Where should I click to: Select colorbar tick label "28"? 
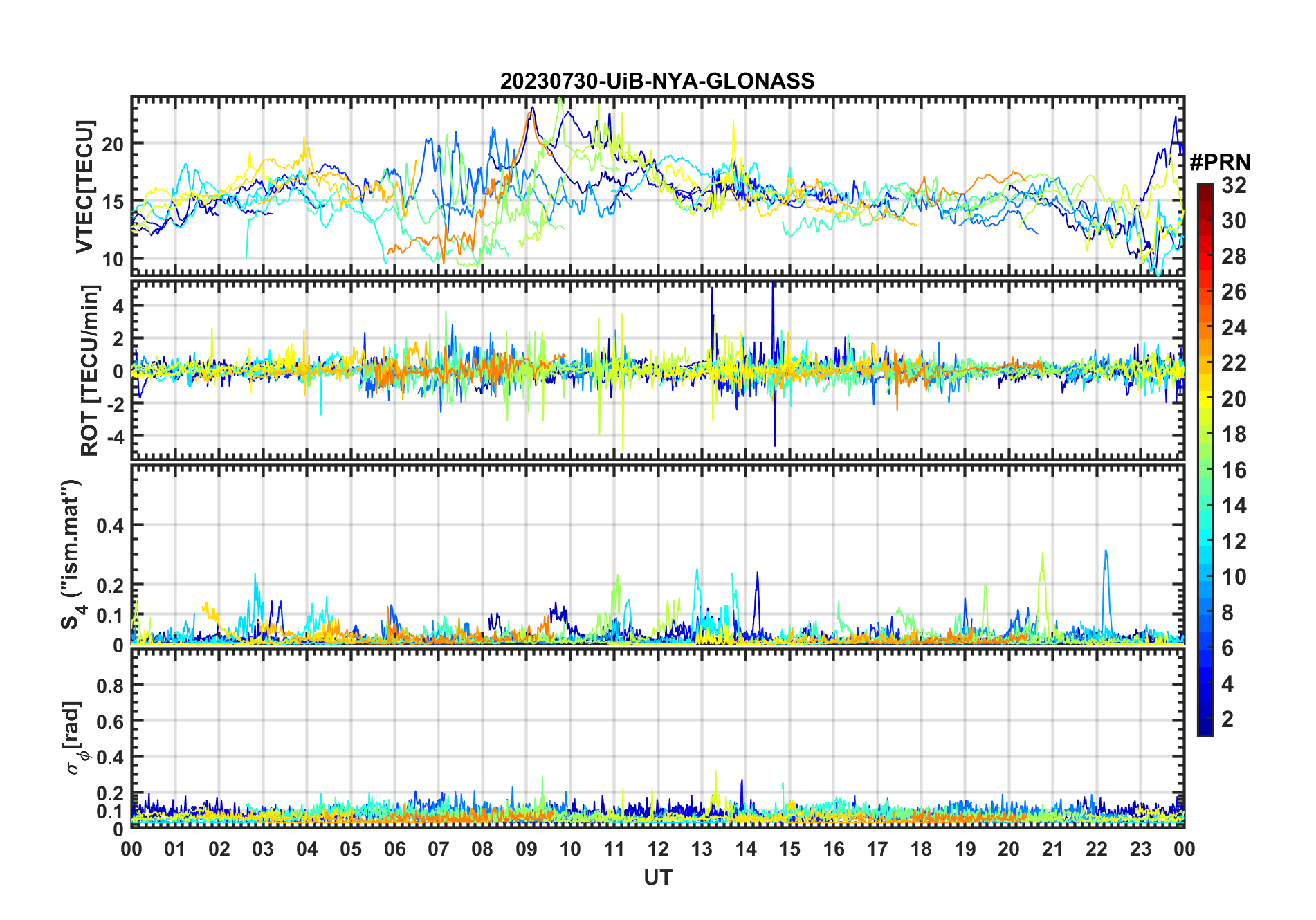click(1234, 257)
